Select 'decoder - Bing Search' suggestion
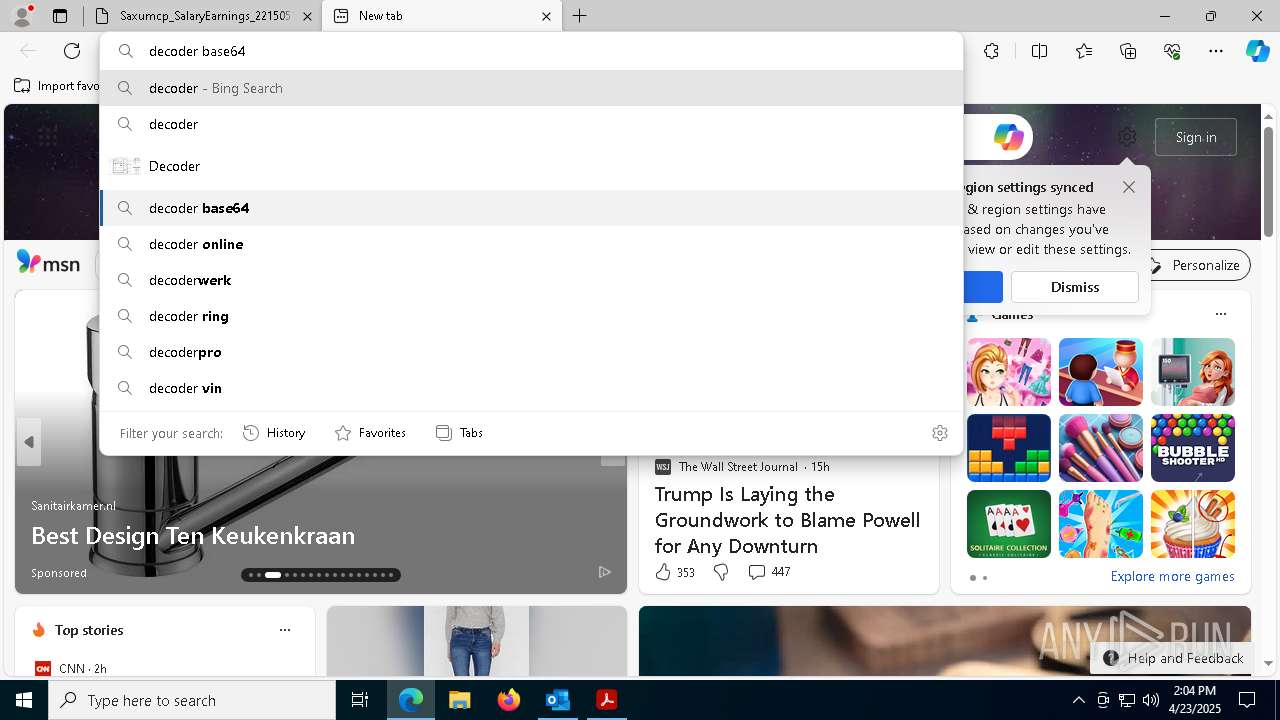Image resolution: width=1280 pixels, height=720 pixels. pos(531,88)
